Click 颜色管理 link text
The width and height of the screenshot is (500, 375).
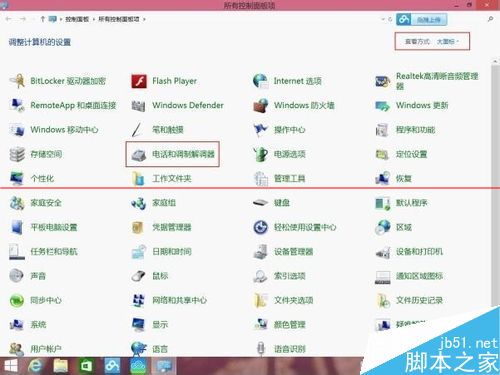289,325
